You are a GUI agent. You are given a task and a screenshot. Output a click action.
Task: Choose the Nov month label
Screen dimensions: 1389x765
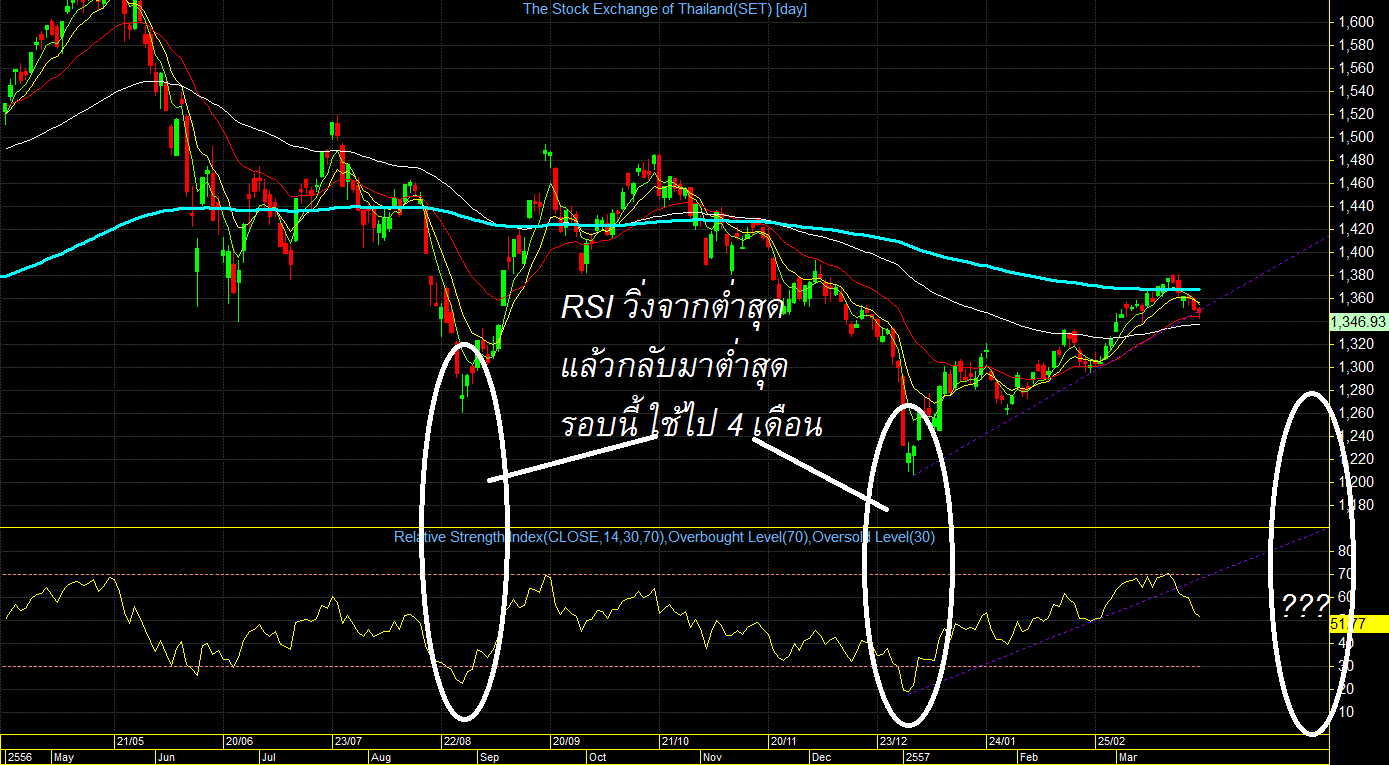(711, 757)
